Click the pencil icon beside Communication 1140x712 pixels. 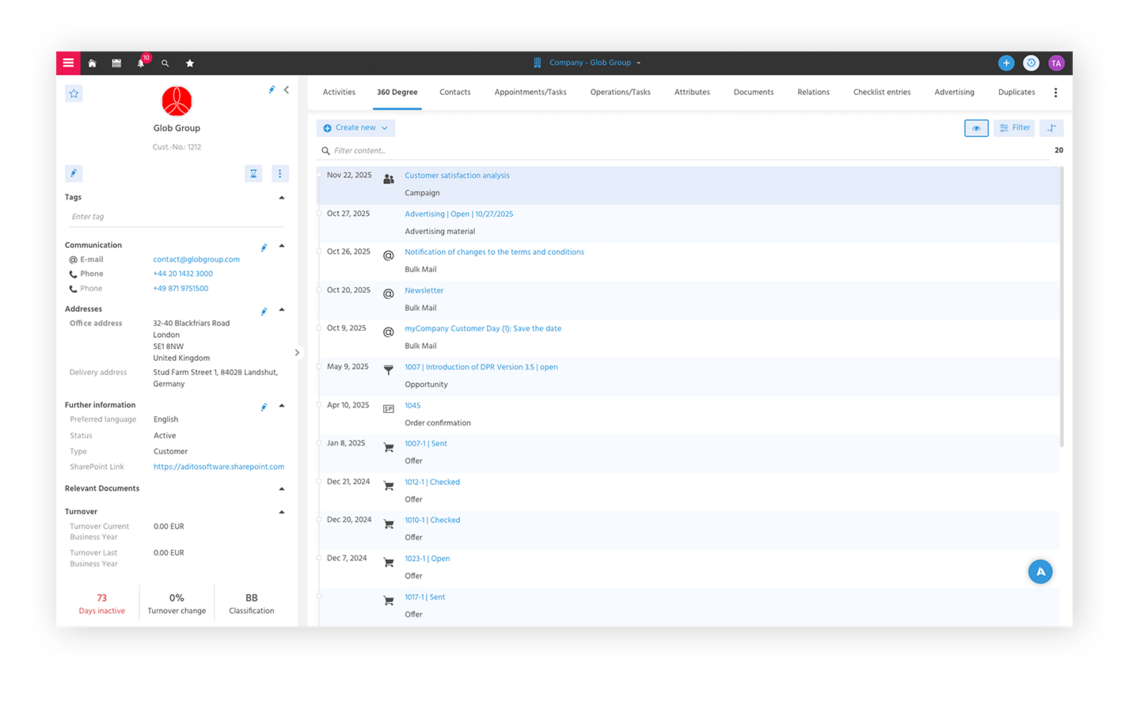(x=263, y=246)
